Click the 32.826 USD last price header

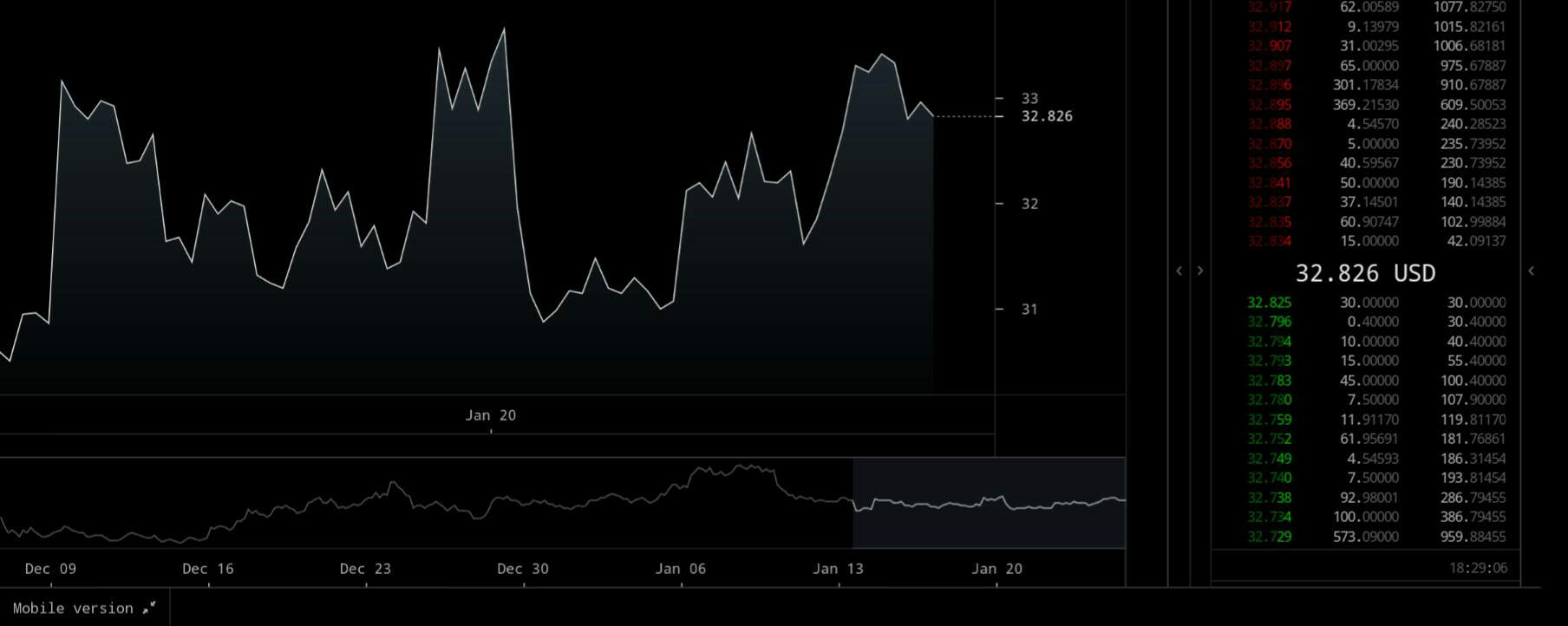[1365, 273]
